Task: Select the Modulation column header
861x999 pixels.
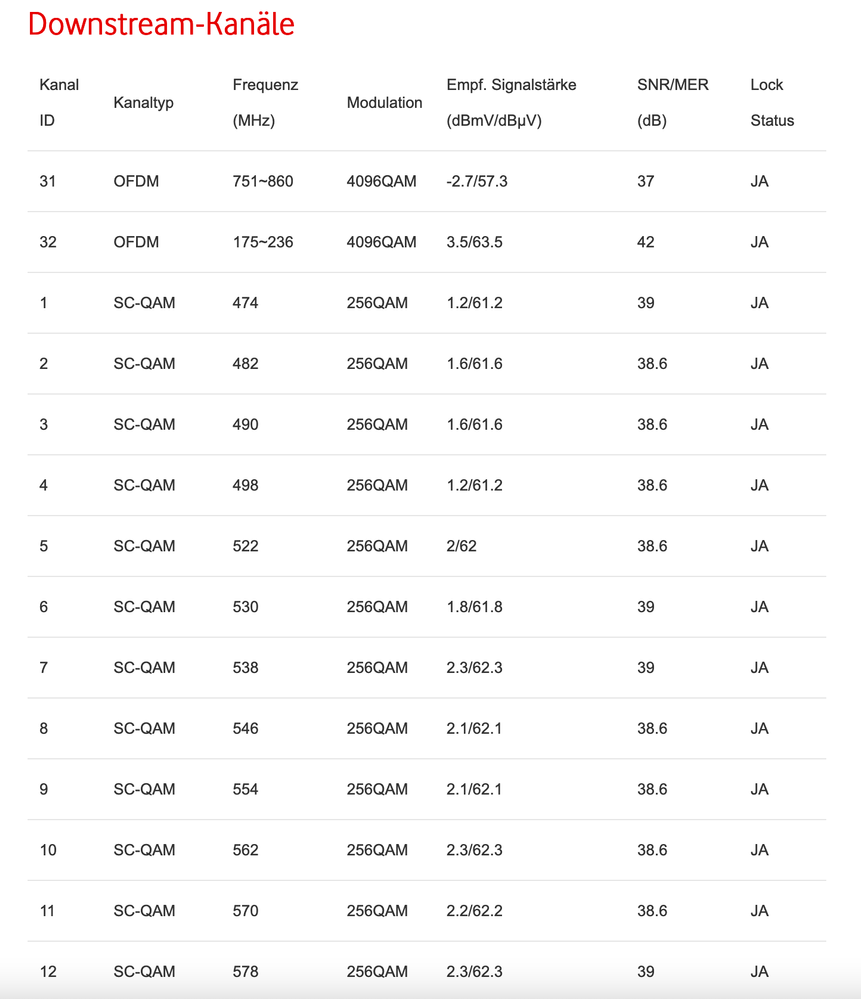Action: point(384,103)
